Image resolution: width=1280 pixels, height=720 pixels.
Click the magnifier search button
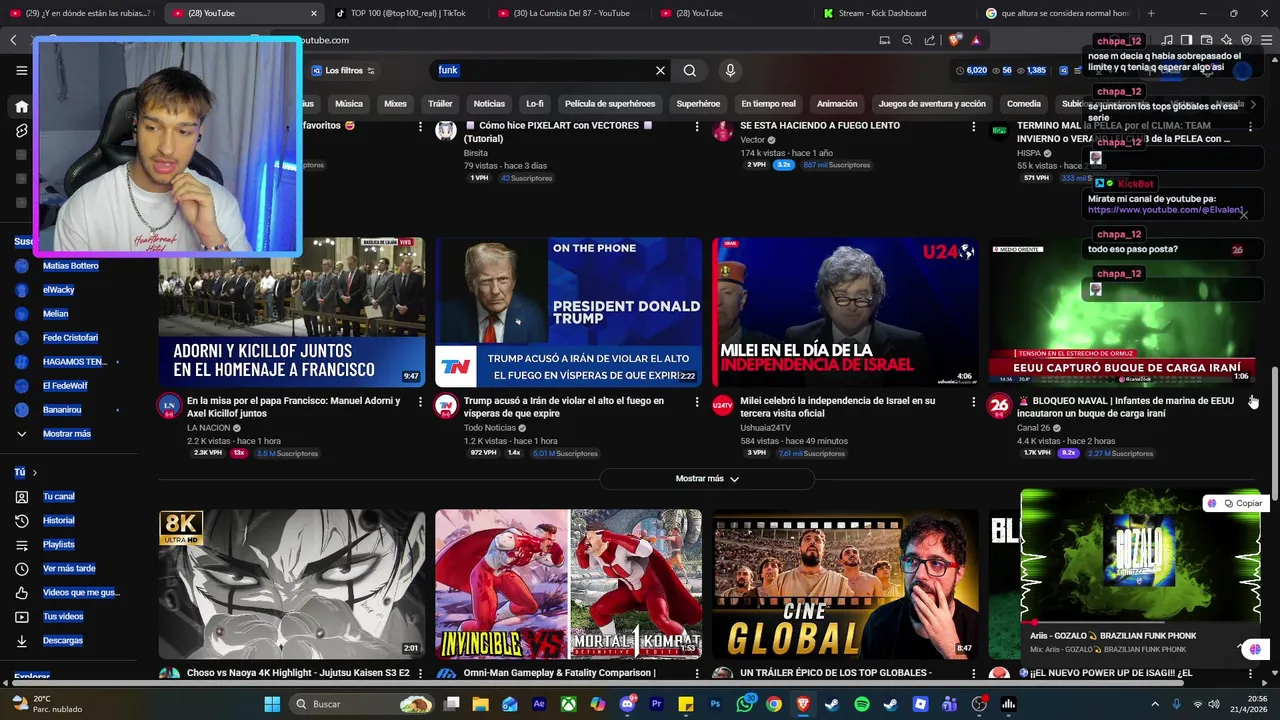[x=690, y=70]
